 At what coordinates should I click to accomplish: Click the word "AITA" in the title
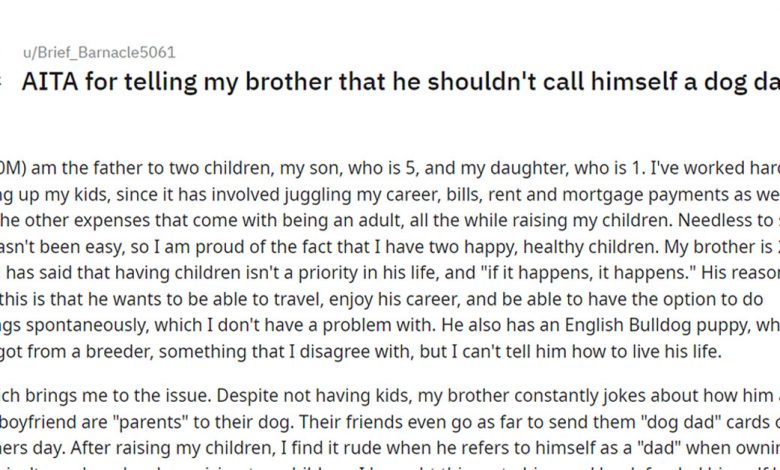48,83
